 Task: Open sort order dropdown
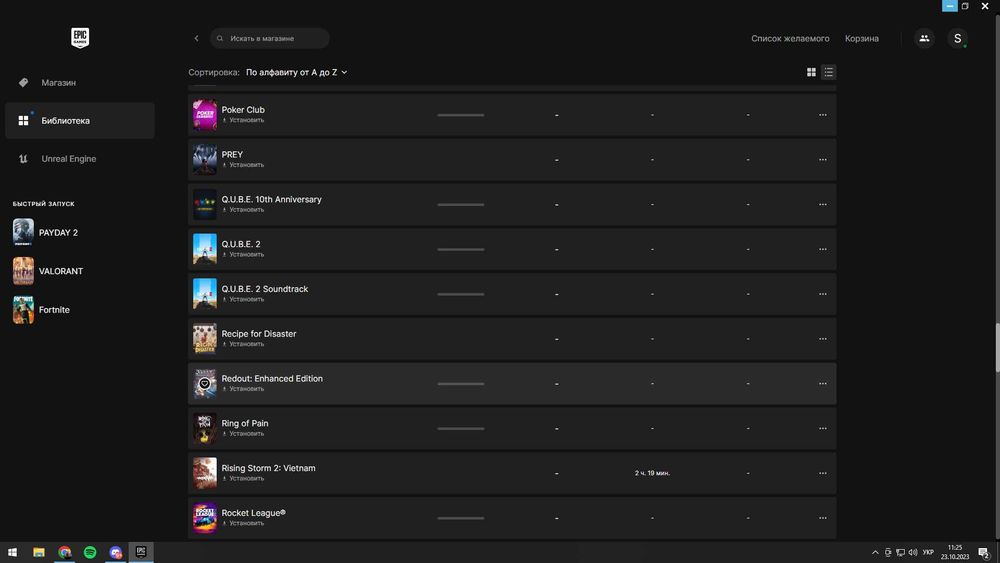(296, 72)
